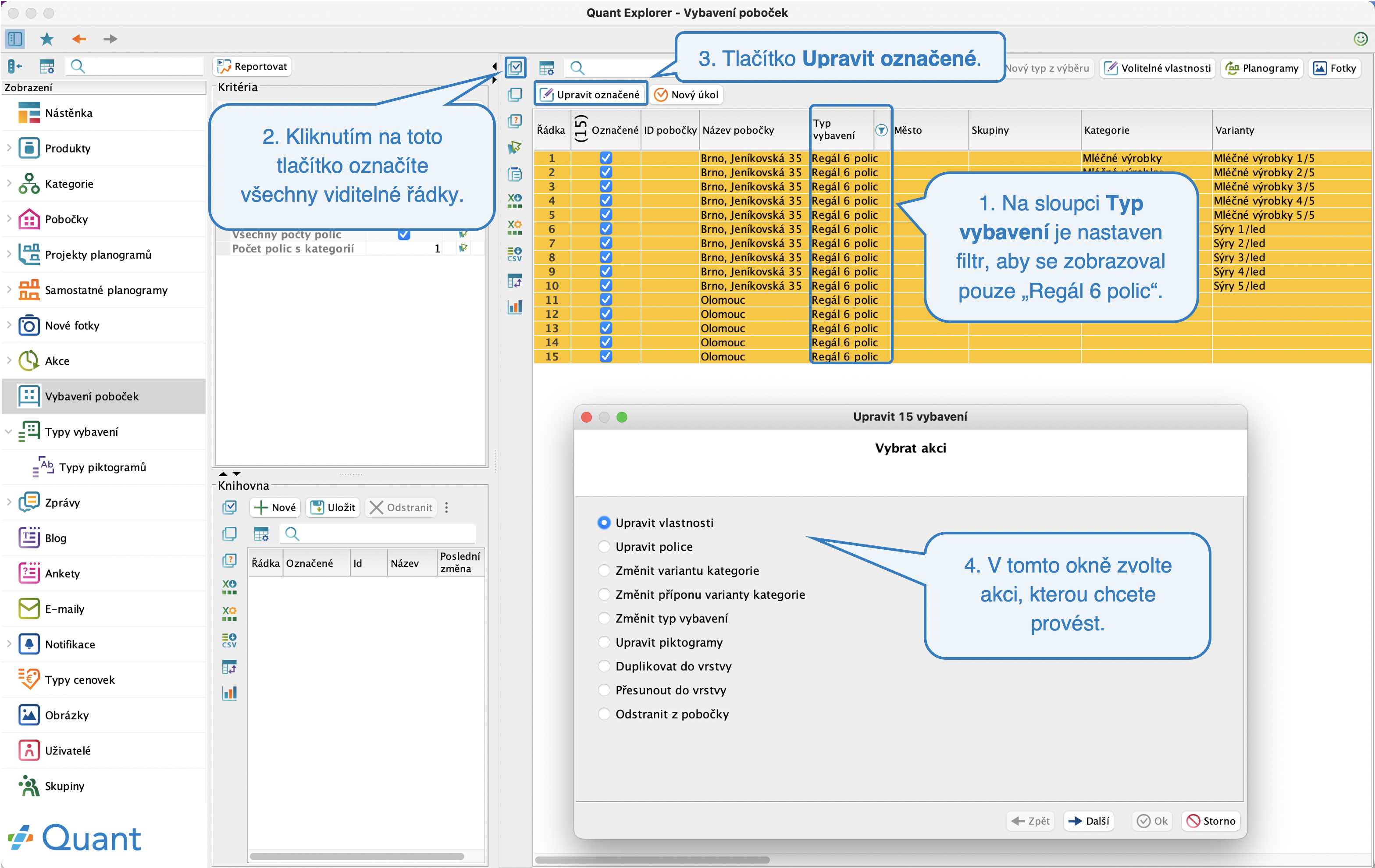Image resolution: width=1375 pixels, height=868 pixels.
Task: Open column settings icon next to main table search
Action: 546,68
